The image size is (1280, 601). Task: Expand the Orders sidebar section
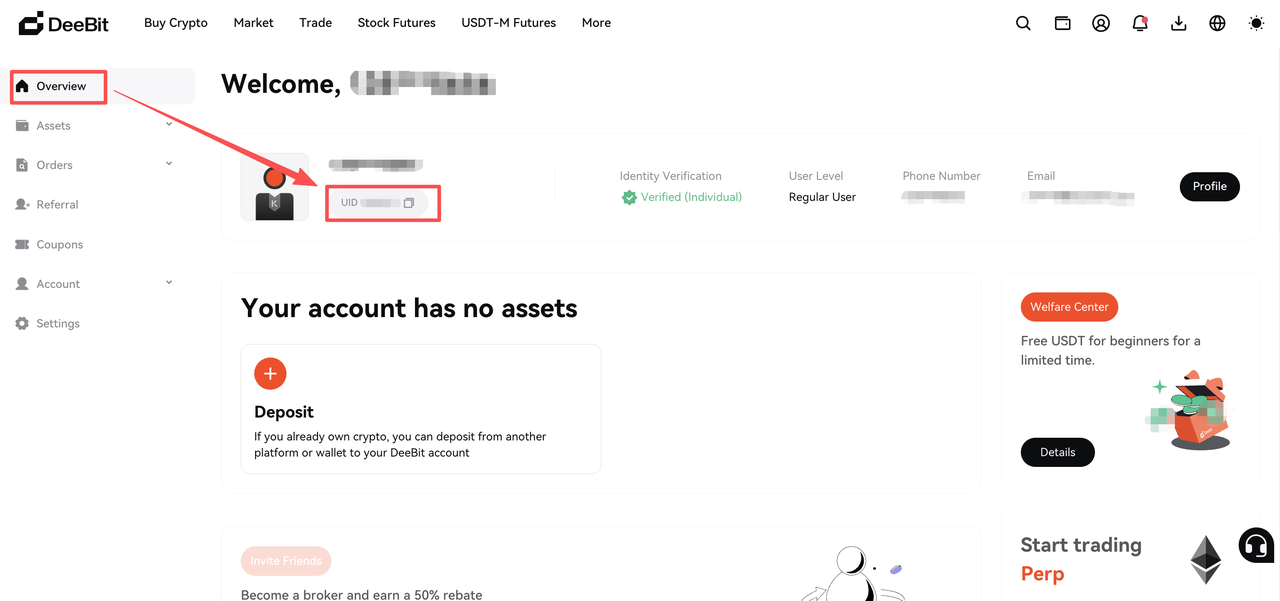97,165
